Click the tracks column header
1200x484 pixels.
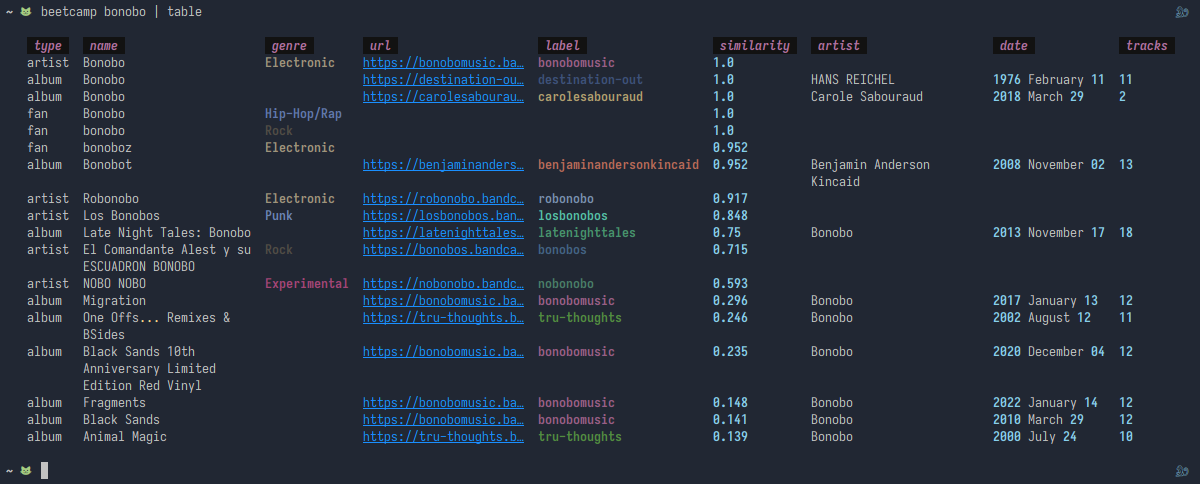click(1146, 46)
